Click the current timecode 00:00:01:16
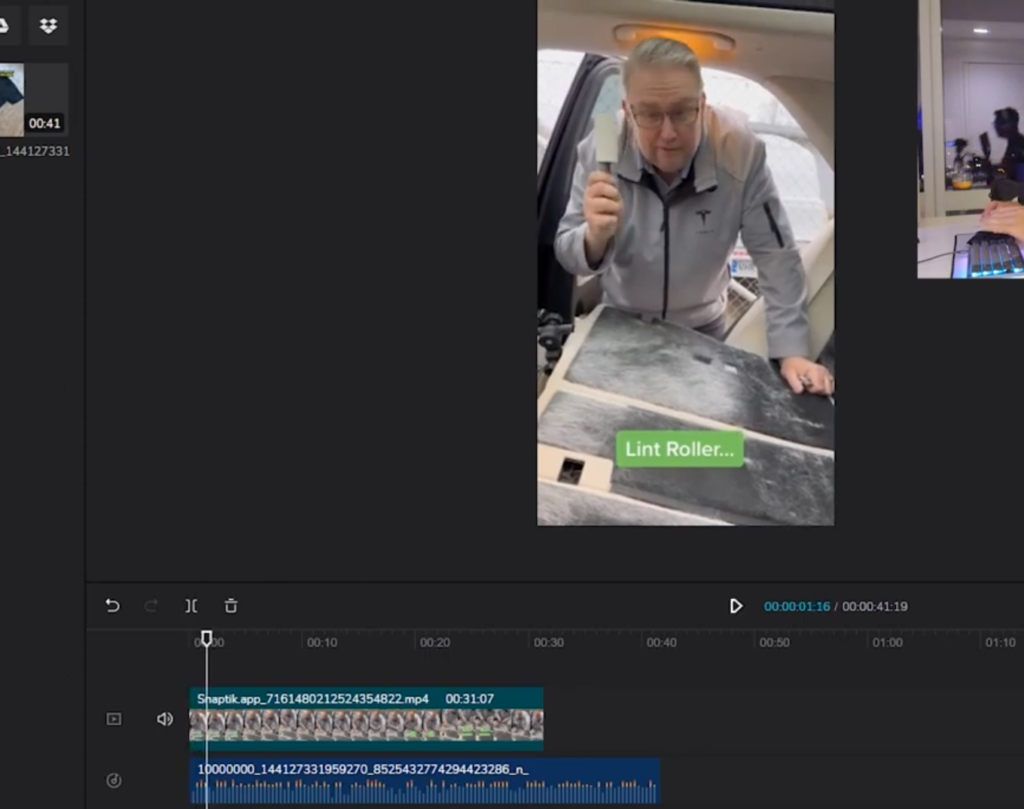 point(797,607)
